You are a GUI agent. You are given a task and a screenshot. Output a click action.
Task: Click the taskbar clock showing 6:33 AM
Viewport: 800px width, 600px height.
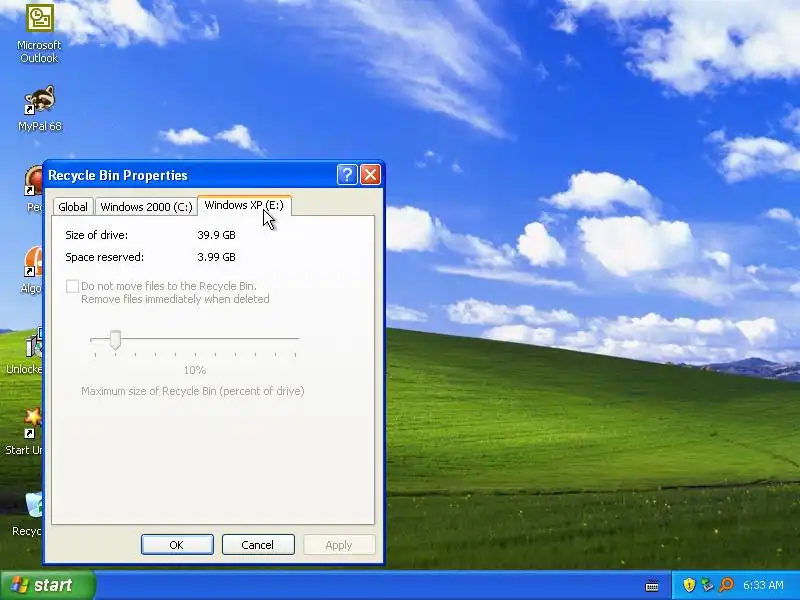click(x=763, y=585)
